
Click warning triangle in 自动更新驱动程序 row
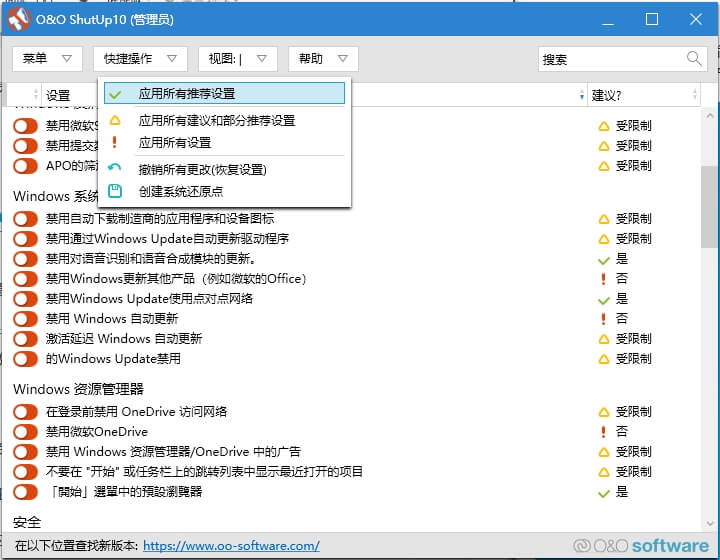(x=604, y=239)
